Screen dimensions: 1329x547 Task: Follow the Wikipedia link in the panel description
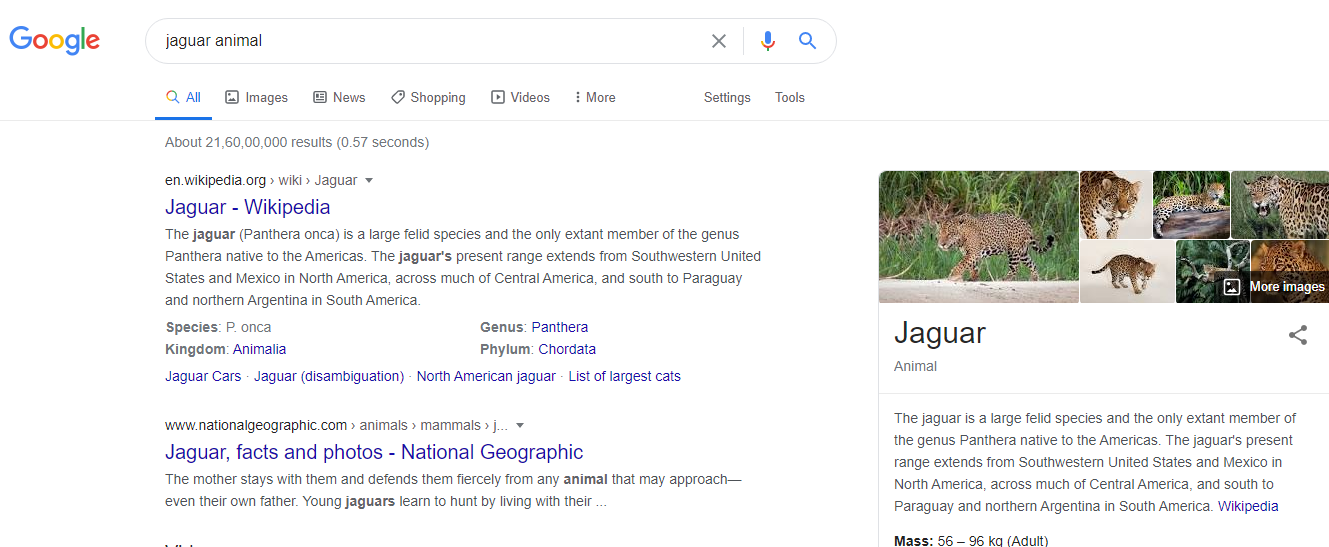[1248, 506]
